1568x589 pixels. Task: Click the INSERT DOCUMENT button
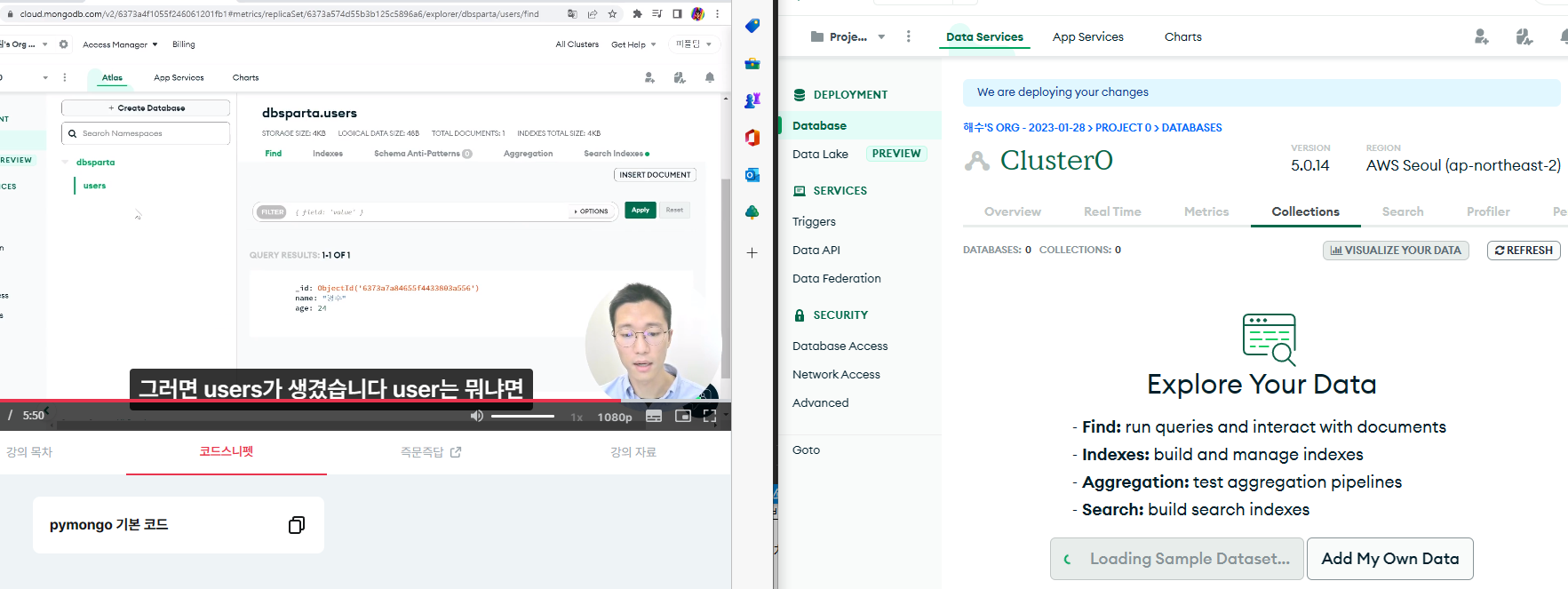(x=655, y=175)
